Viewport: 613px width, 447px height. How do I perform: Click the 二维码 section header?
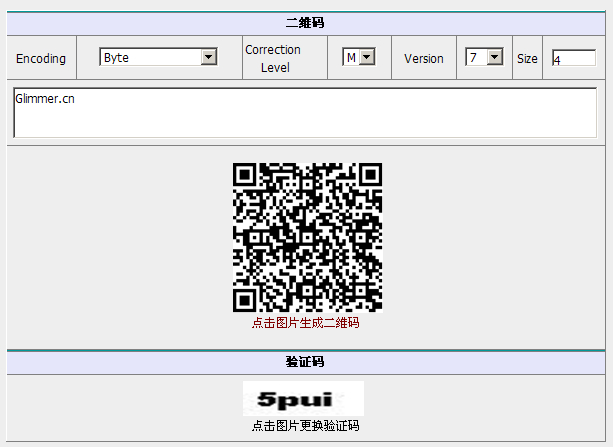pos(305,23)
